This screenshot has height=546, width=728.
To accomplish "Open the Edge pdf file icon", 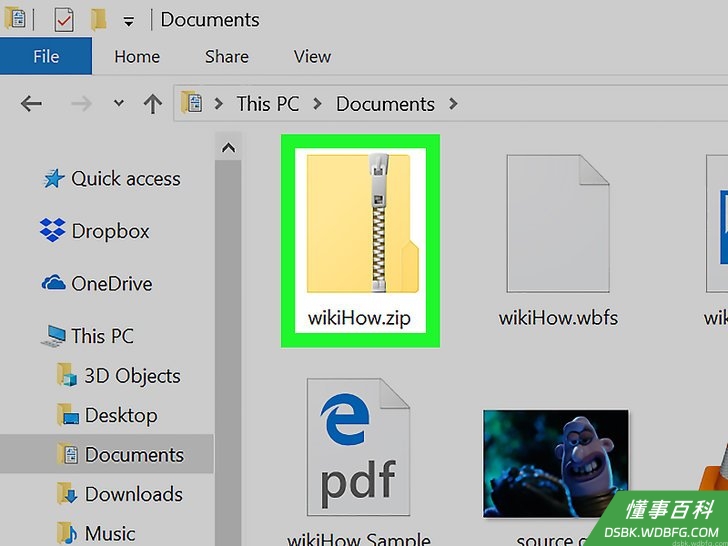I will click(358, 447).
